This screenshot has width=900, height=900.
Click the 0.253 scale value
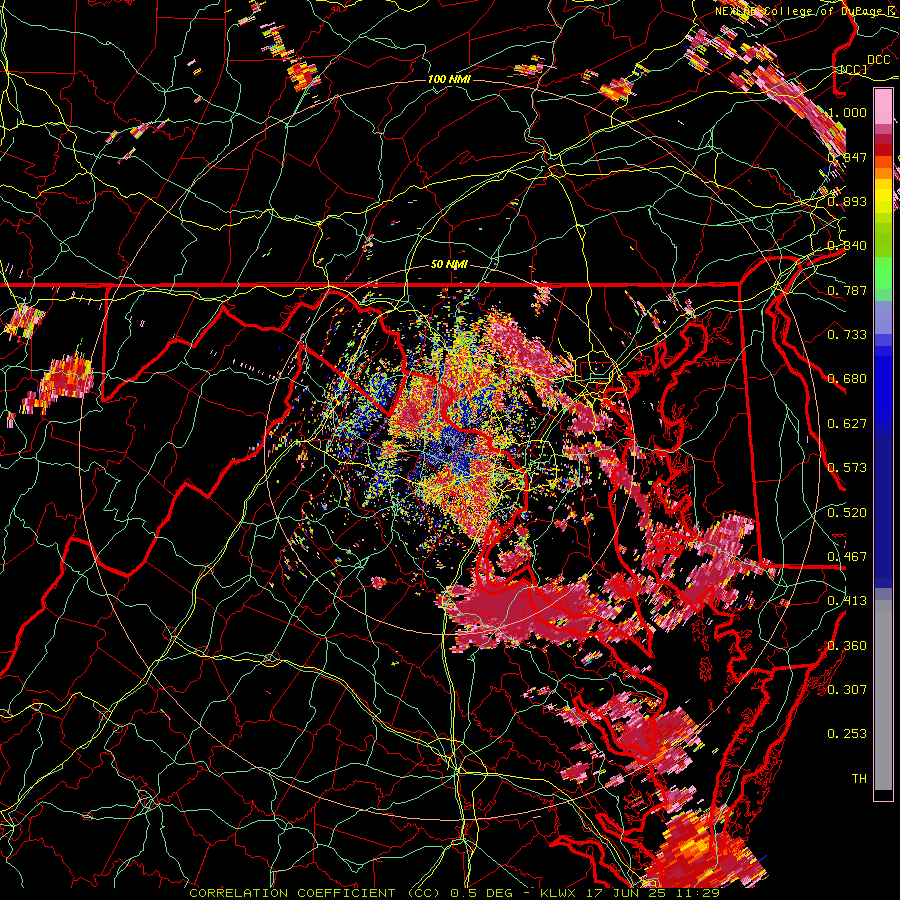click(x=847, y=734)
